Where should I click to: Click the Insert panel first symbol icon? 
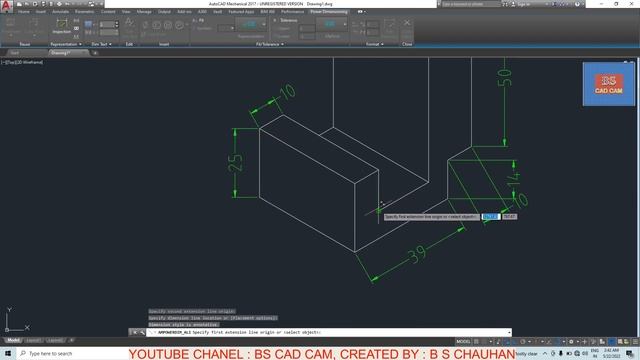click(145, 25)
